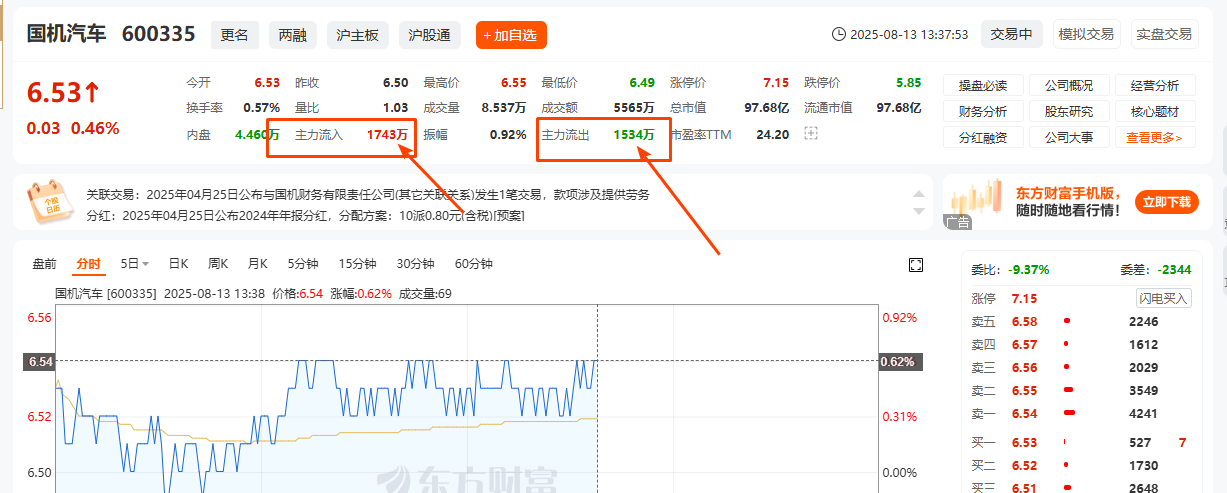
Task: Click the 更名 button
Action: [x=234, y=35]
